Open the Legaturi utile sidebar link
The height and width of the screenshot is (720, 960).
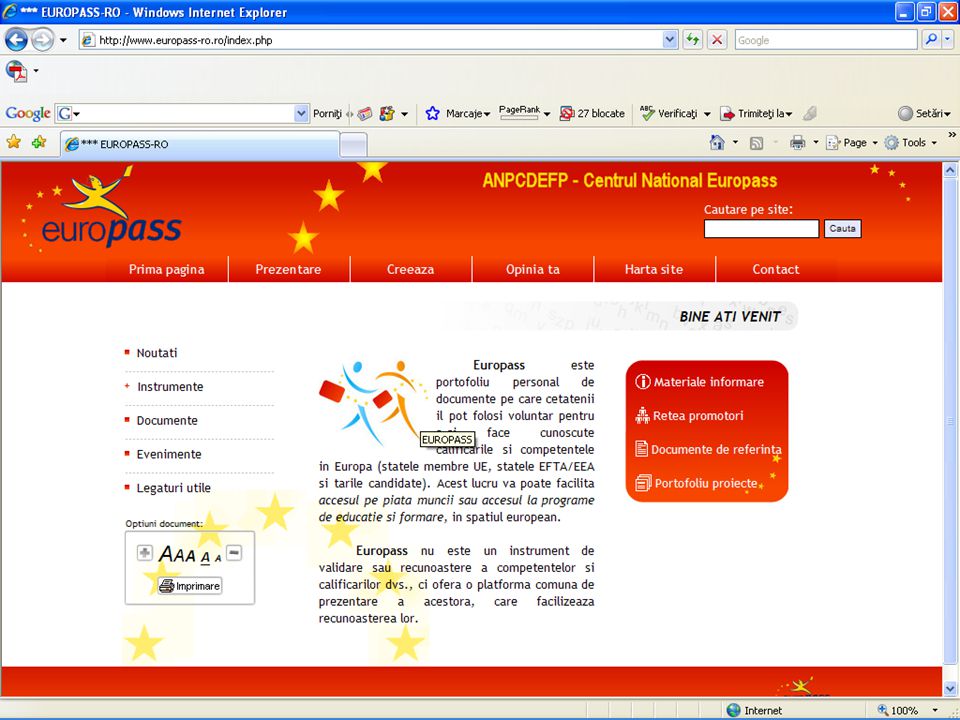[173, 488]
